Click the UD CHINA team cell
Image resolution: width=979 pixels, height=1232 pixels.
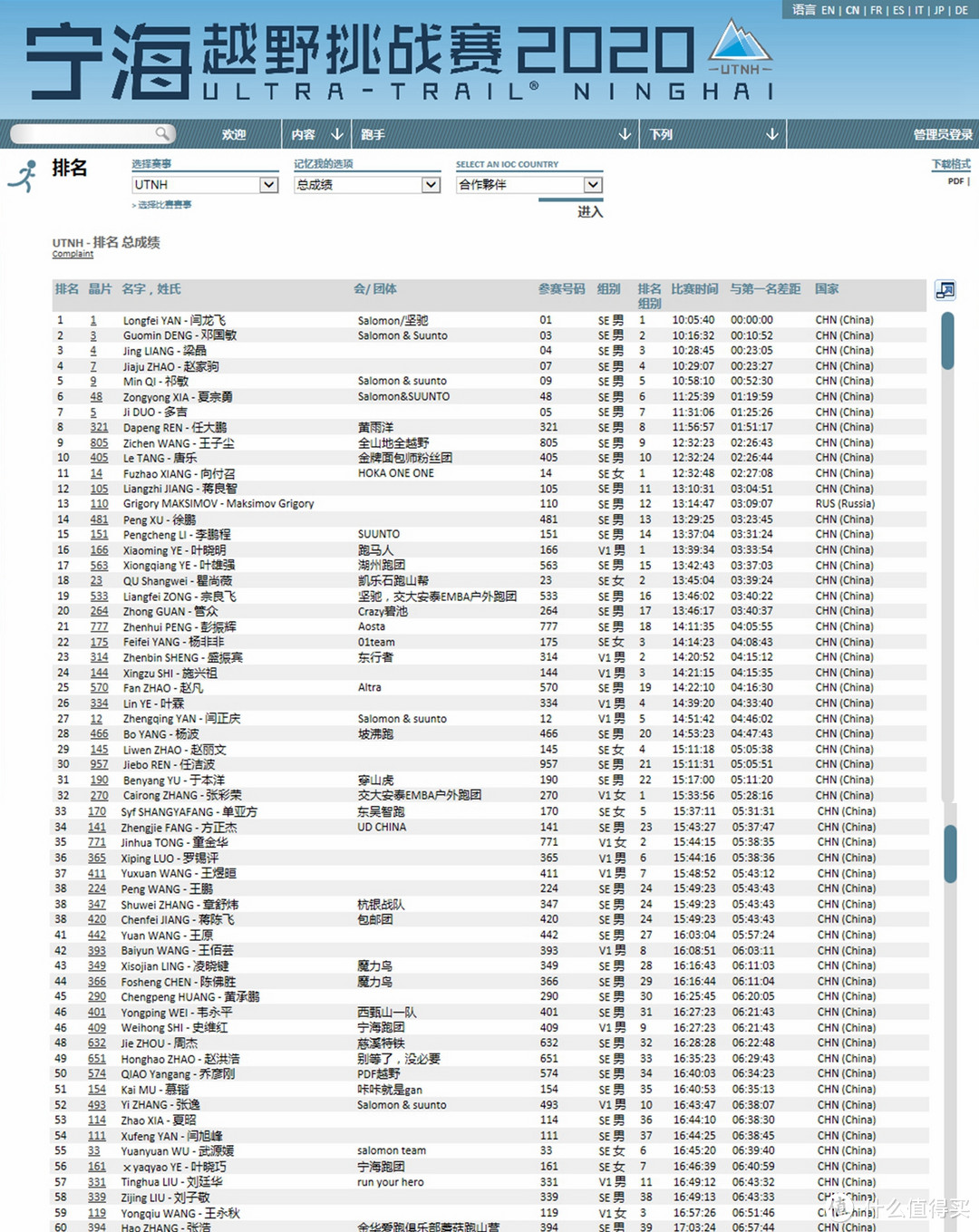[x=382, y=827]
